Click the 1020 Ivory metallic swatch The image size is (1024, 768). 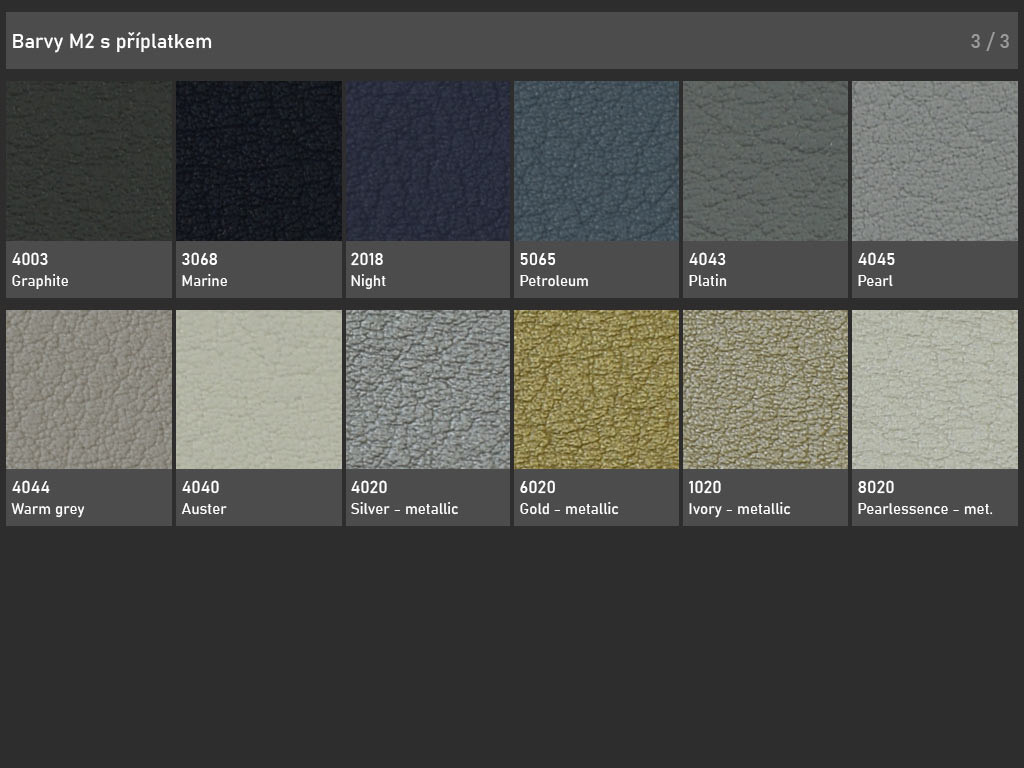[765, 389]
